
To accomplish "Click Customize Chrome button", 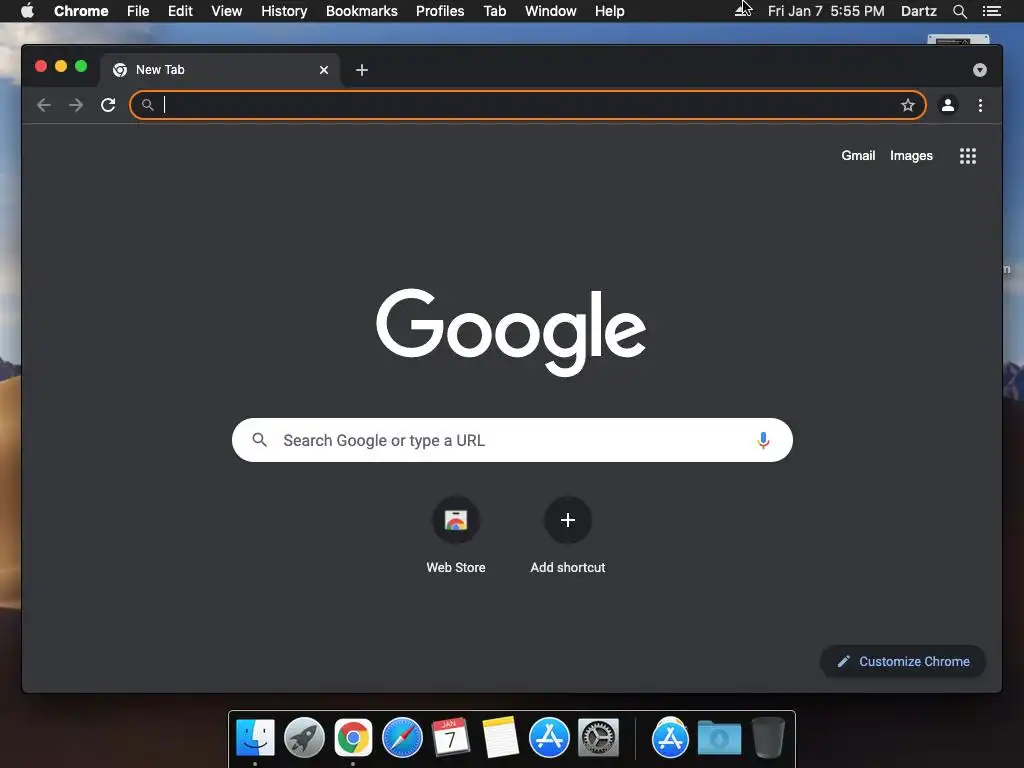I will (x=903, y=662).
